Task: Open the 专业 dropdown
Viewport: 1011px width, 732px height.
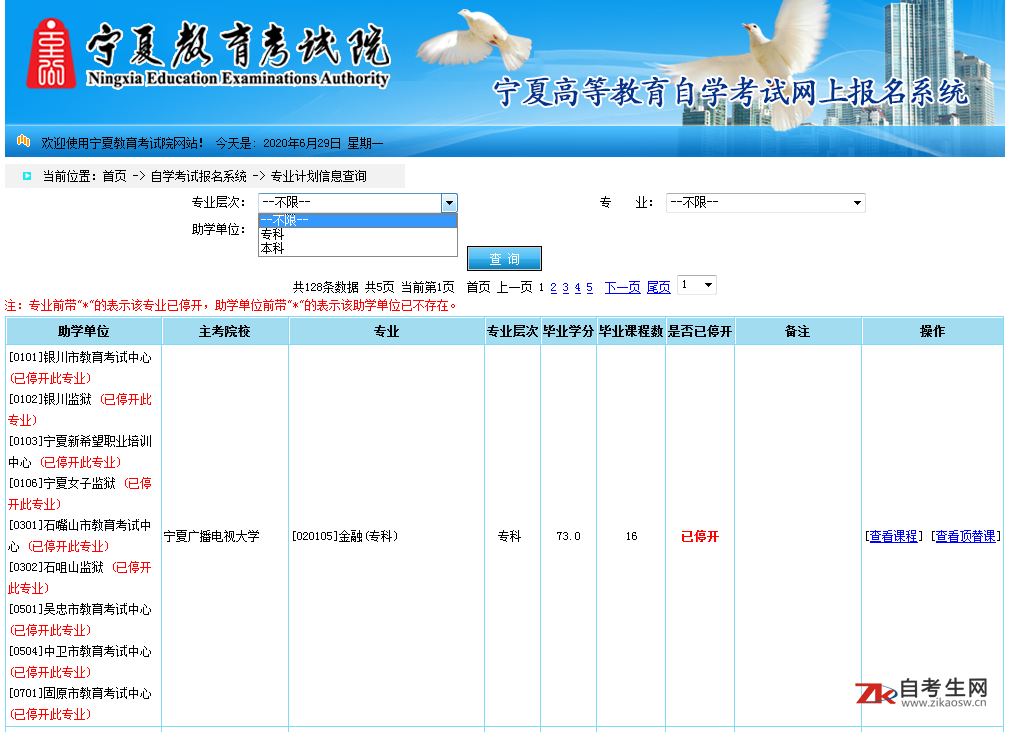Action: (x=765, y=203)
